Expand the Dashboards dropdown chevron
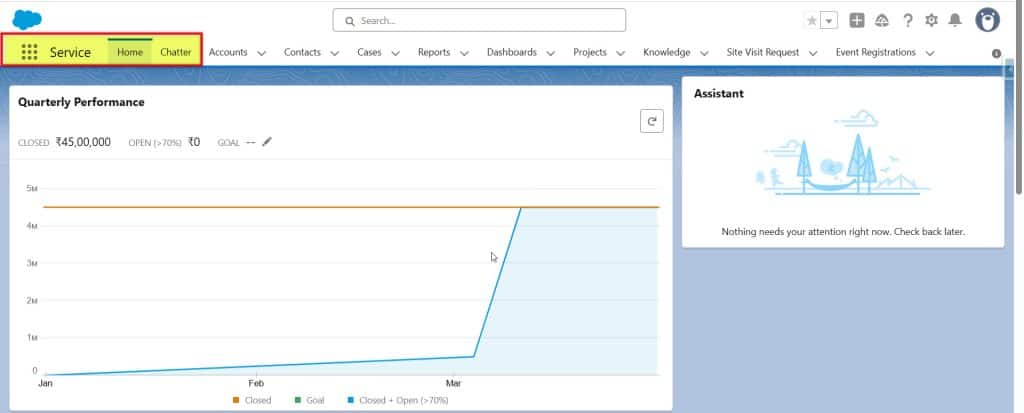The height and width of the screenshot is (413, 1024). 551,54
